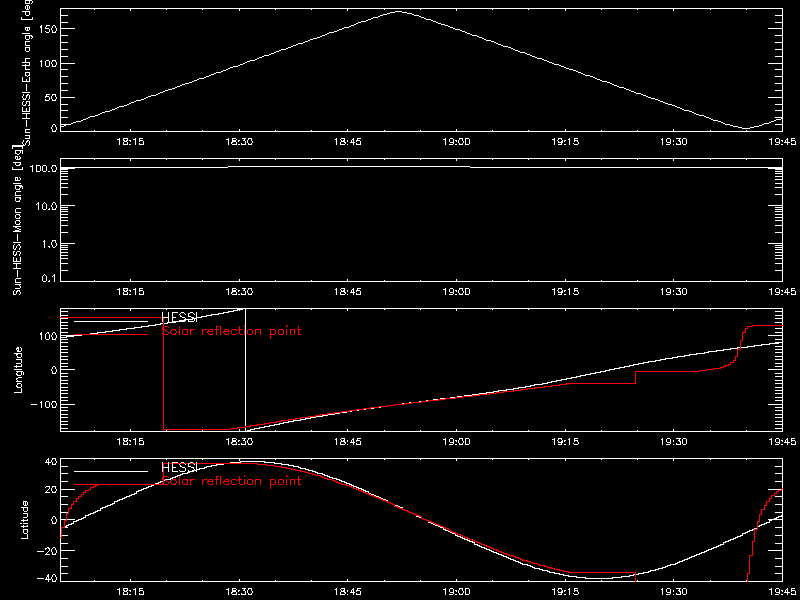
Task: Click 18:15 time label under Latitude plot
Action: click(131, 592)
